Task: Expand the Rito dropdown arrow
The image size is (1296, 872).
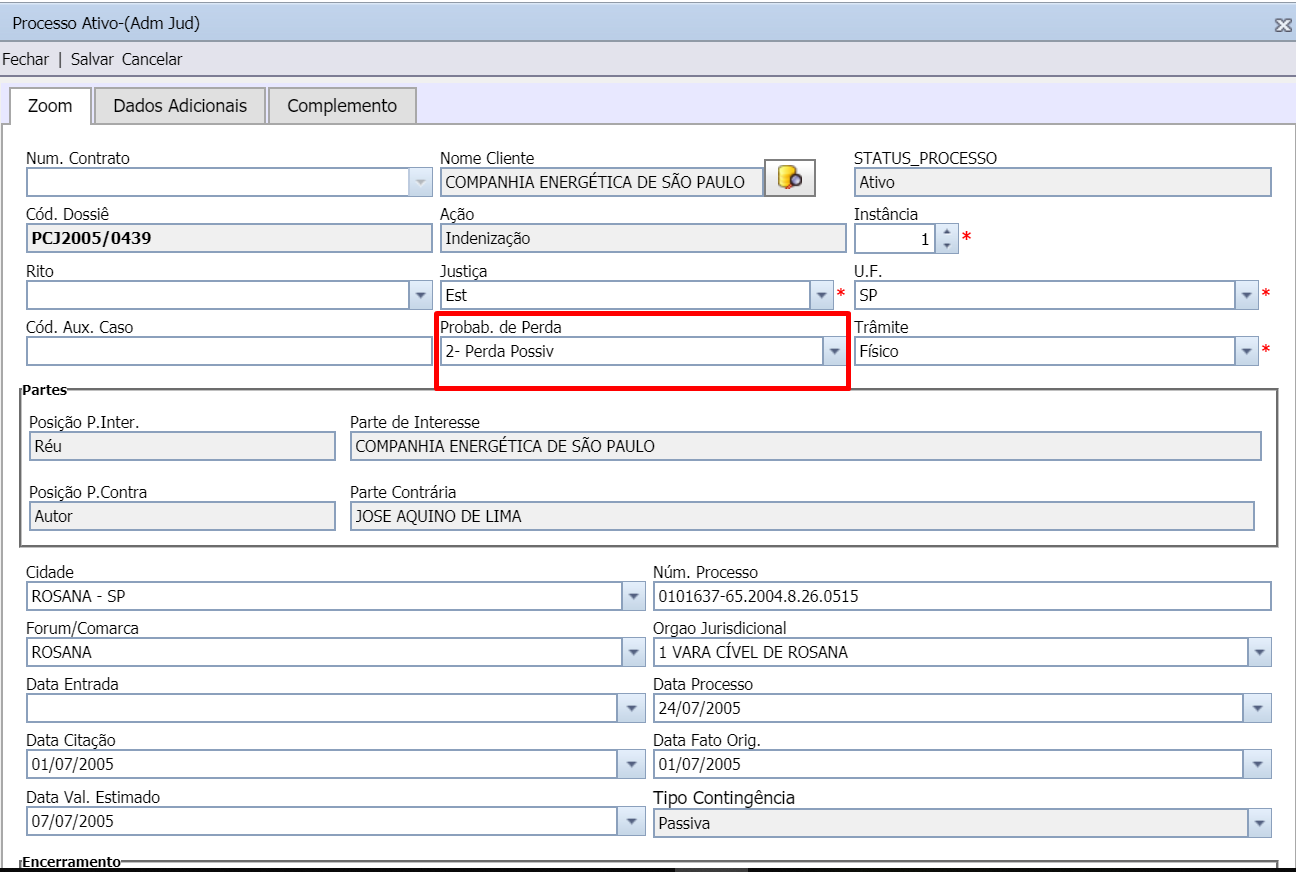Action: [420, 295]
